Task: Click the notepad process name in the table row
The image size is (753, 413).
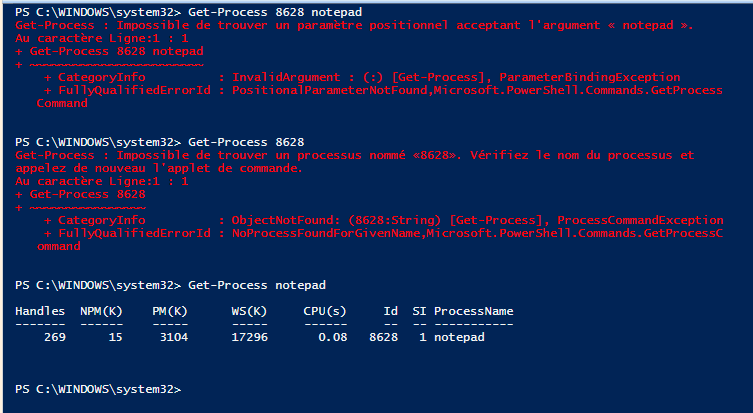Action: (x=459, y=338)
